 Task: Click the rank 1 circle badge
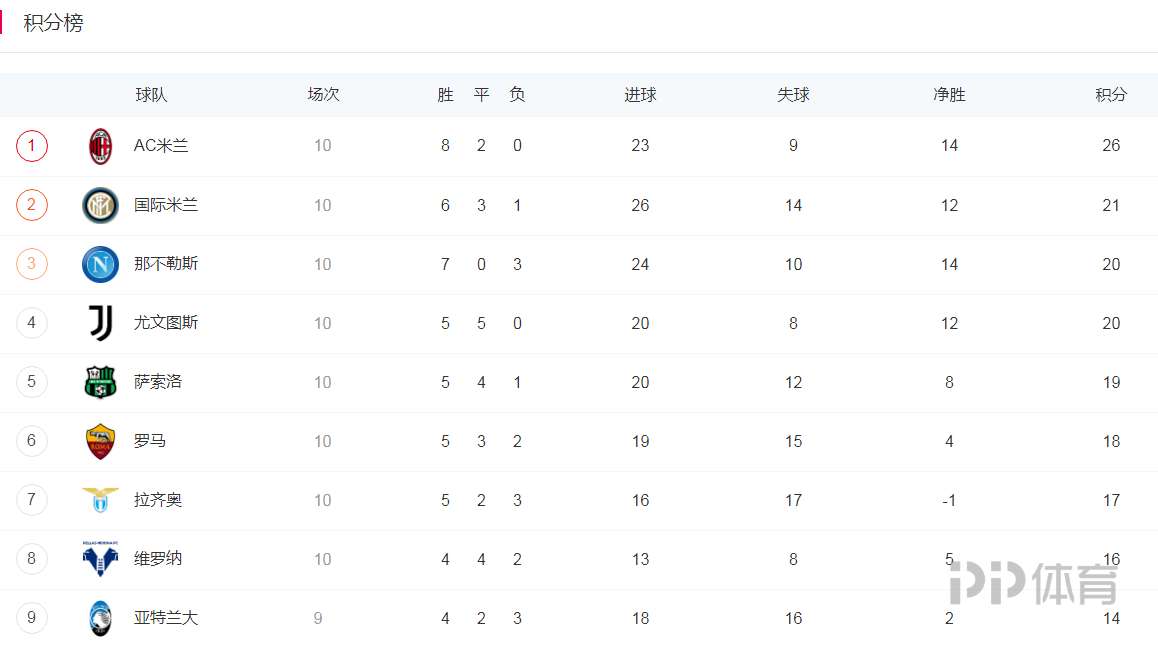(x=32, y=146)
